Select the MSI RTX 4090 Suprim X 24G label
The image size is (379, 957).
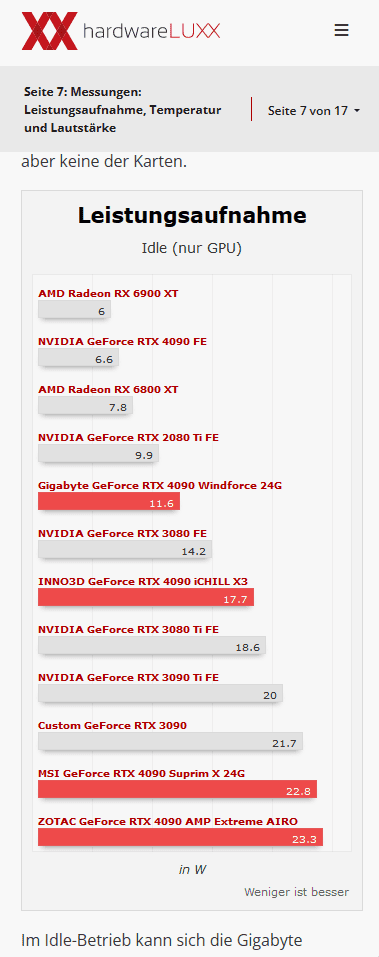(142, 774)
